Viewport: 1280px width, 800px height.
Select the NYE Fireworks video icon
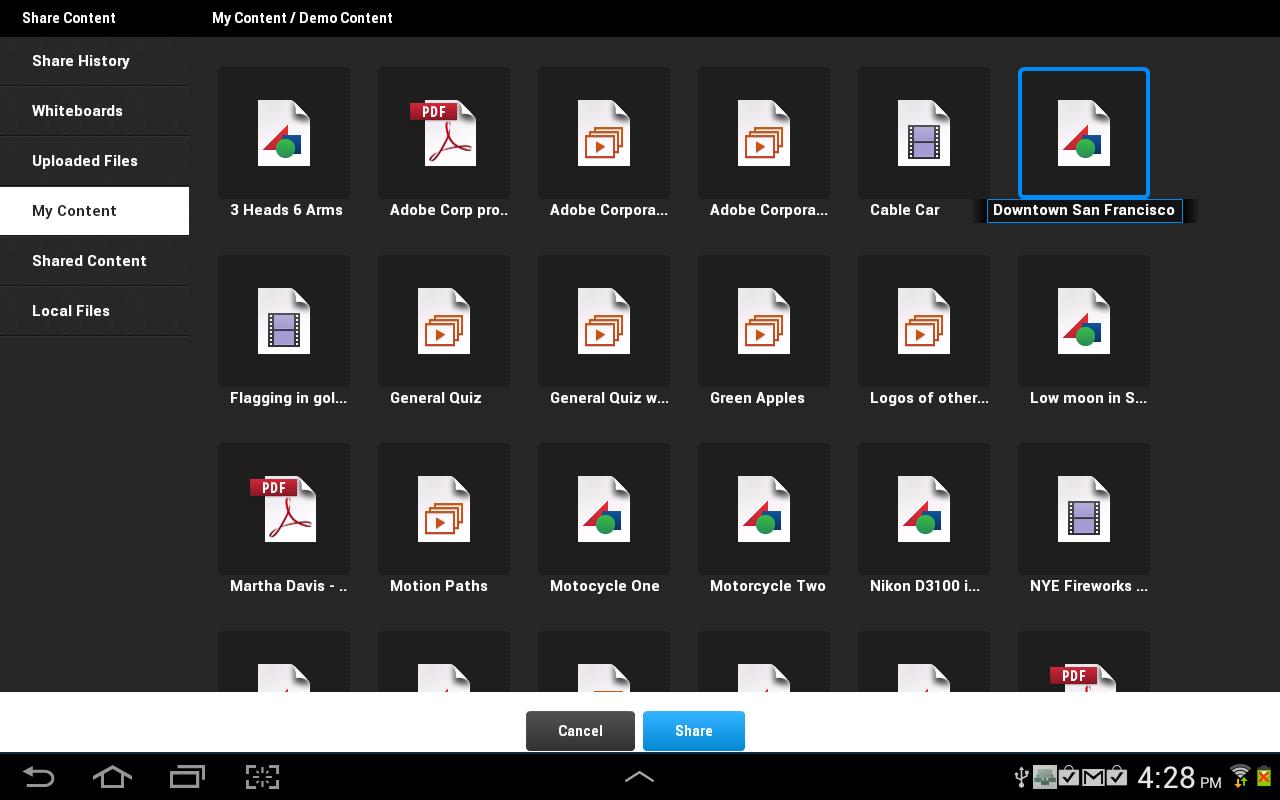(1083, 509)
